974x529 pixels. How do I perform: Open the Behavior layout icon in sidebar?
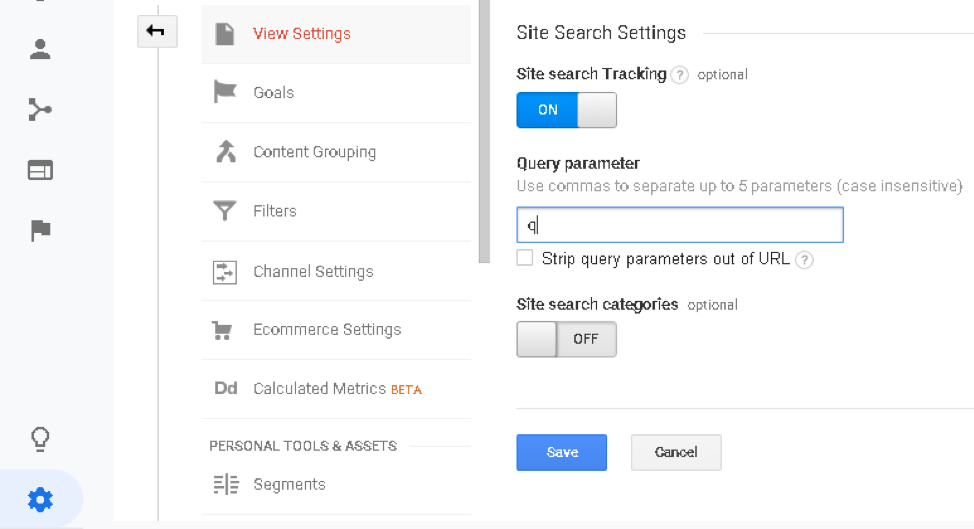(40, 170)
